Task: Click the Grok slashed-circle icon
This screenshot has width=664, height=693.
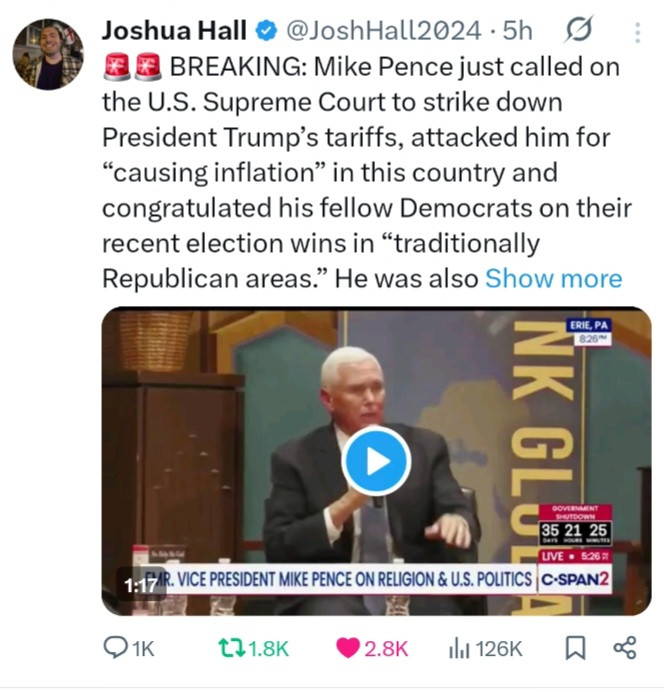Action: [x=578, y=30]
